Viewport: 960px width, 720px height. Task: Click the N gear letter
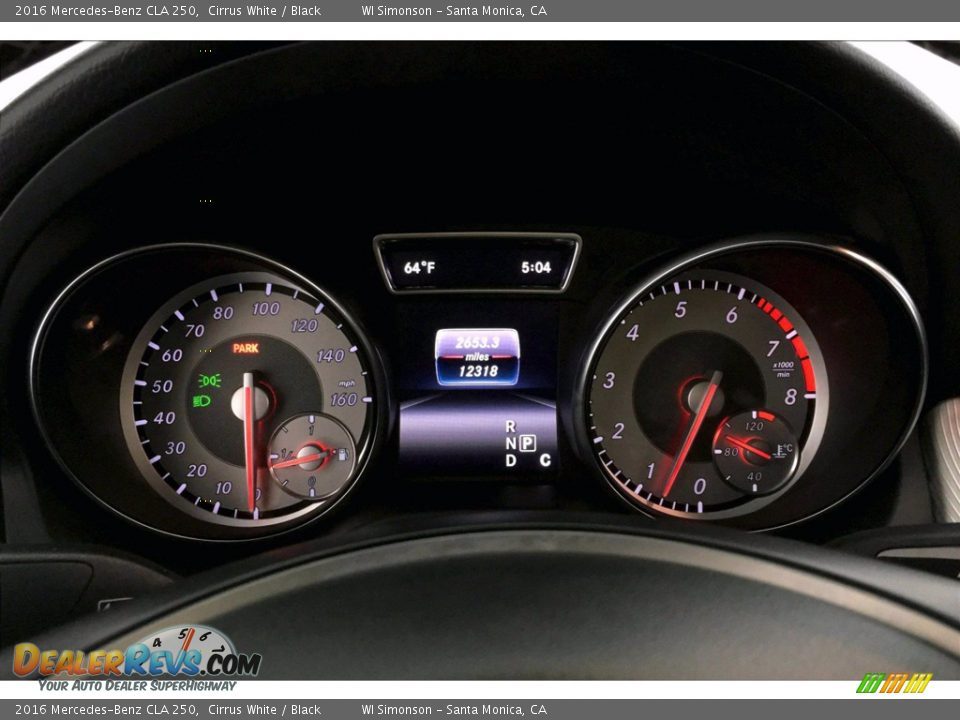coord(510,443)
